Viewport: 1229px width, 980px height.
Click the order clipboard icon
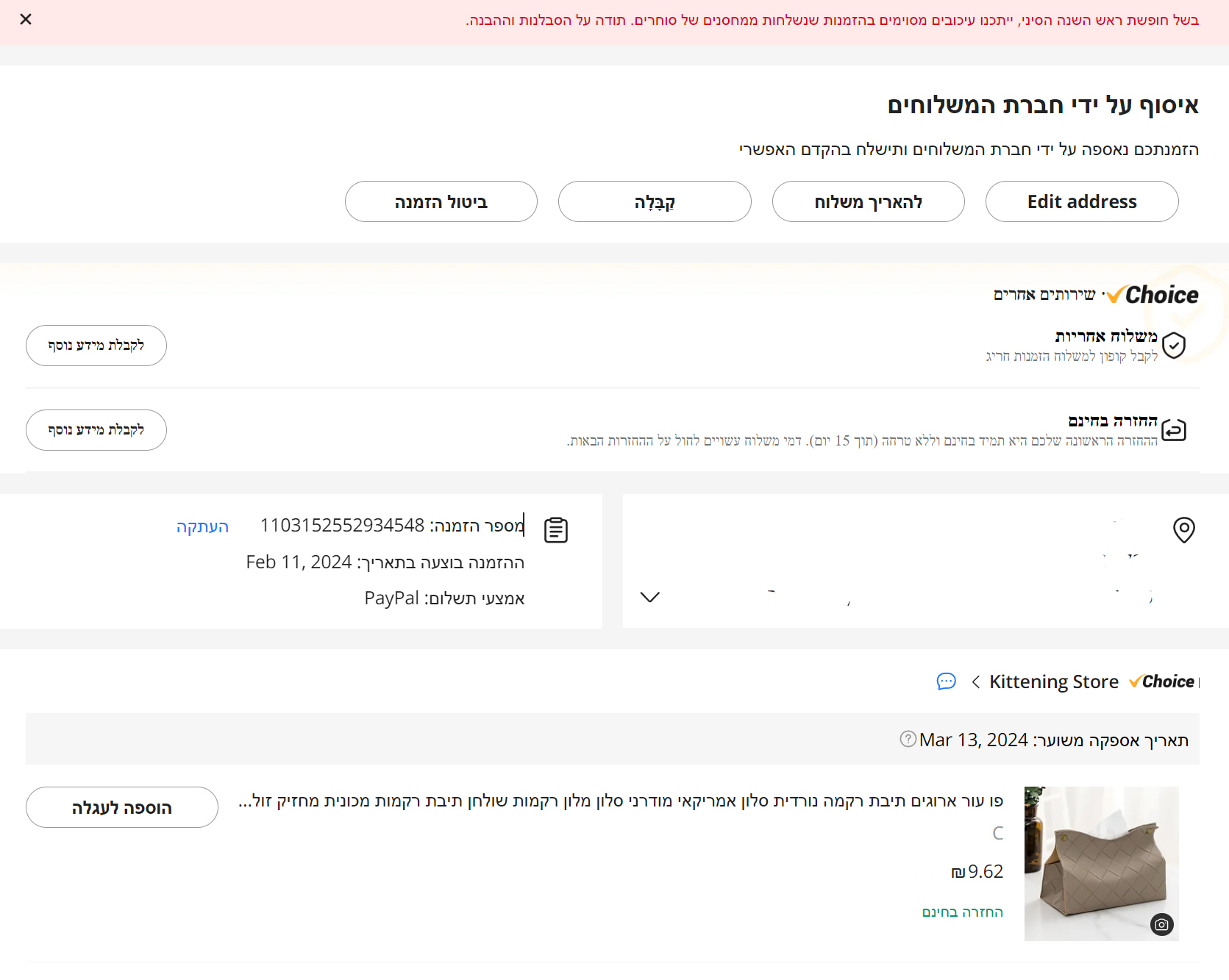coord(556,529)
